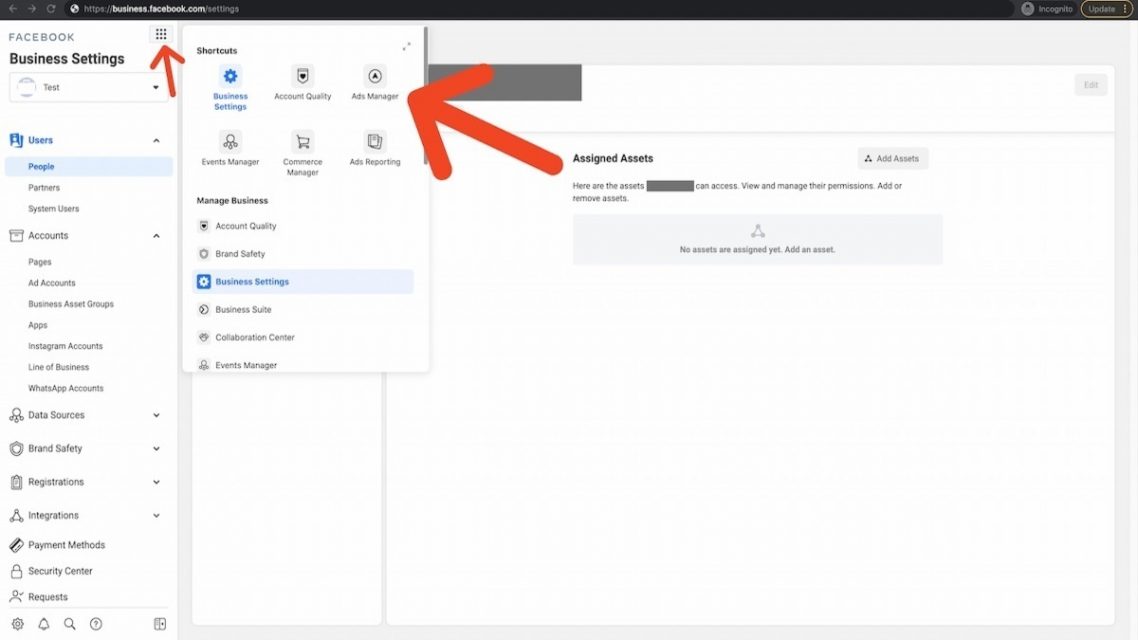
Task: Open Ads Reporting shortcut icon
Action: tap(374, 141)
